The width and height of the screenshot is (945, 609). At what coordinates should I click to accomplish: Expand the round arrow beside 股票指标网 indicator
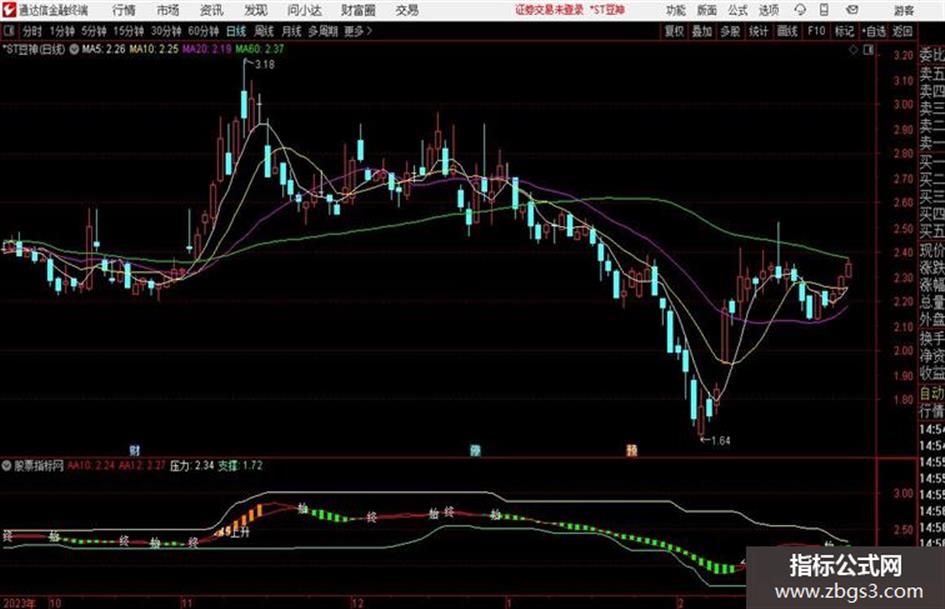[7, 465]
